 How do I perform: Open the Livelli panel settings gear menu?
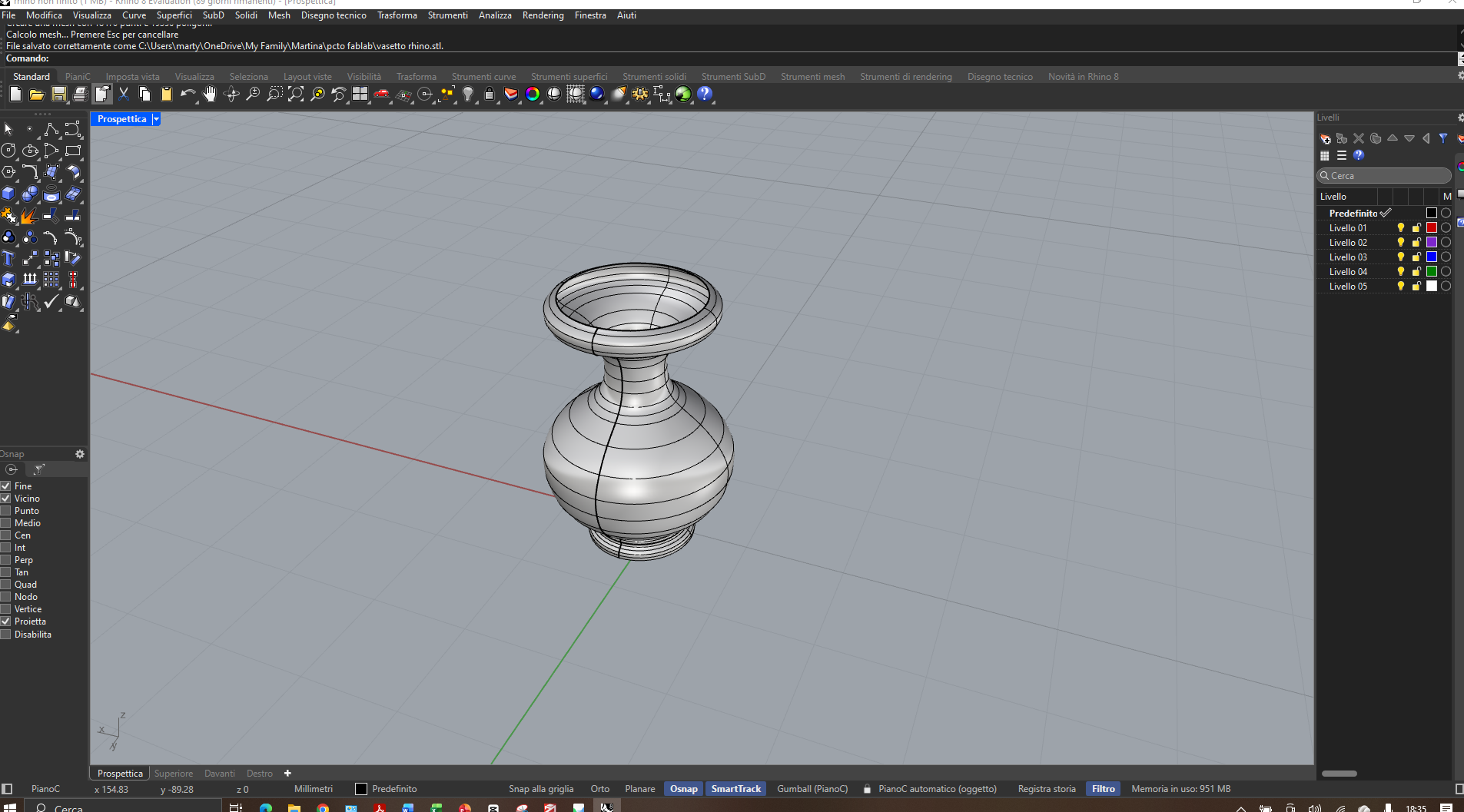pyautogui.click(x=1459, y=118)
